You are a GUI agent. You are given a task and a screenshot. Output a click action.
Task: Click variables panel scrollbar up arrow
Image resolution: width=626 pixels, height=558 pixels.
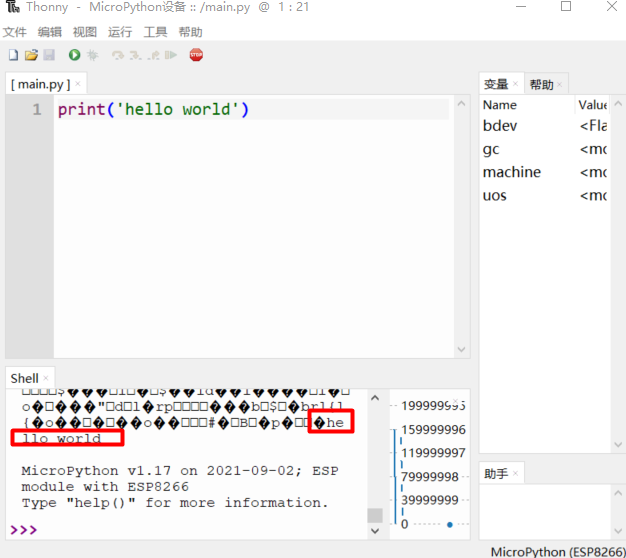(618, 104)
